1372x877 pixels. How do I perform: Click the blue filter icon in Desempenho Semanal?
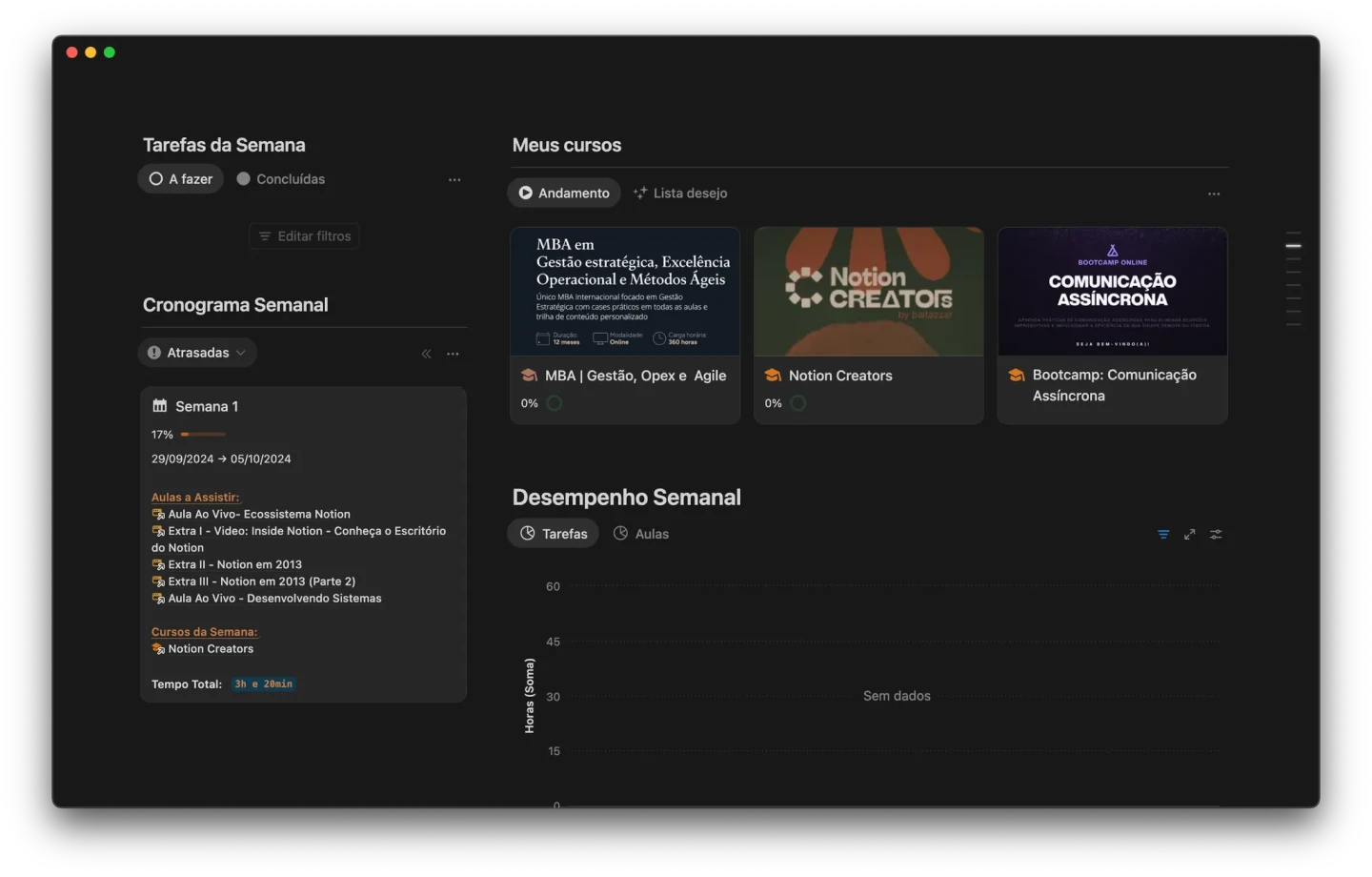click(x=1163, y=535)
